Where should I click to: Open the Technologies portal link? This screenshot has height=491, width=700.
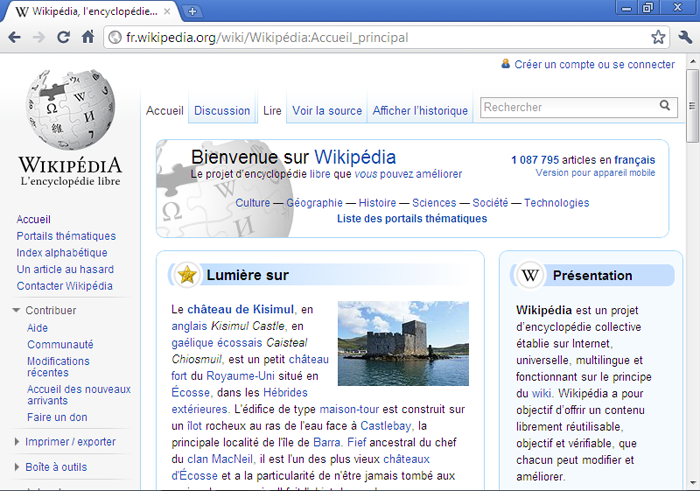coord(556,203)
